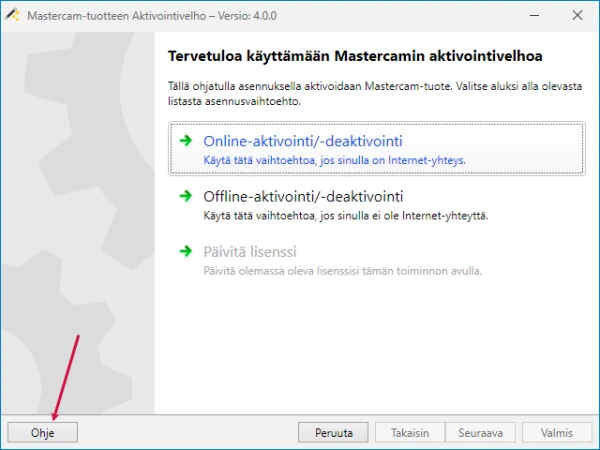This screenshot has height=450, width=600.
Task: Click the offline option's no-Internet description text
Action: 345,215
